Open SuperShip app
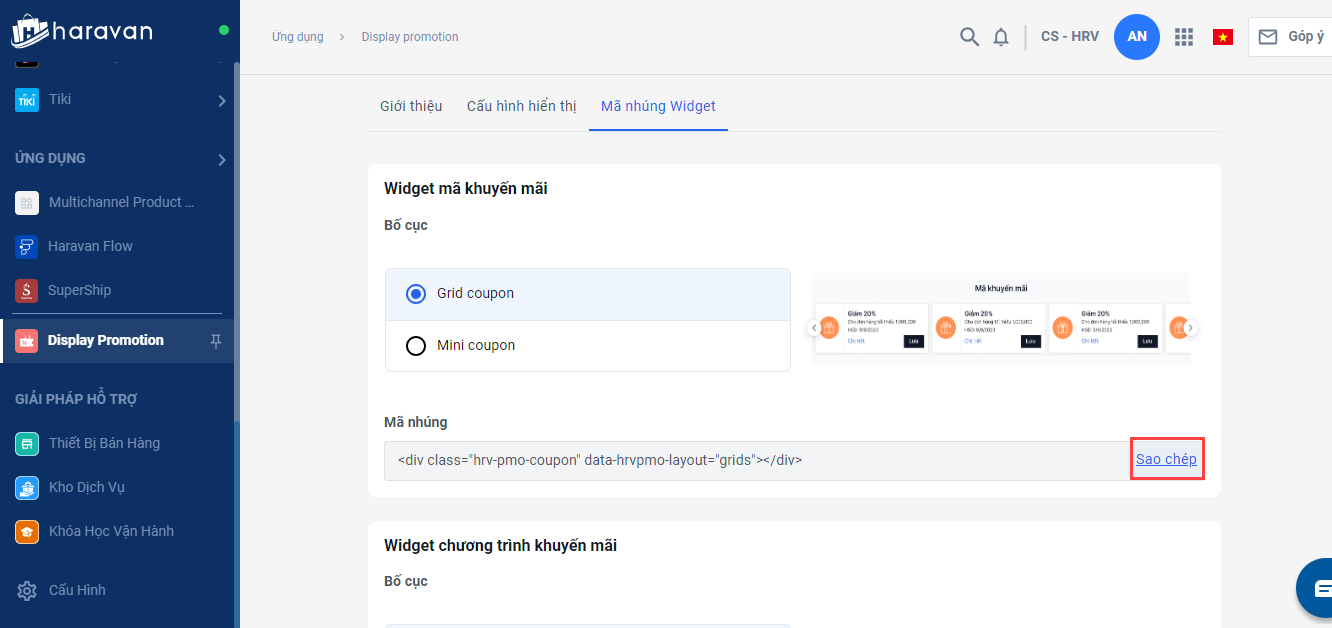The image size is (1332, 628). (x=79, y=290)
